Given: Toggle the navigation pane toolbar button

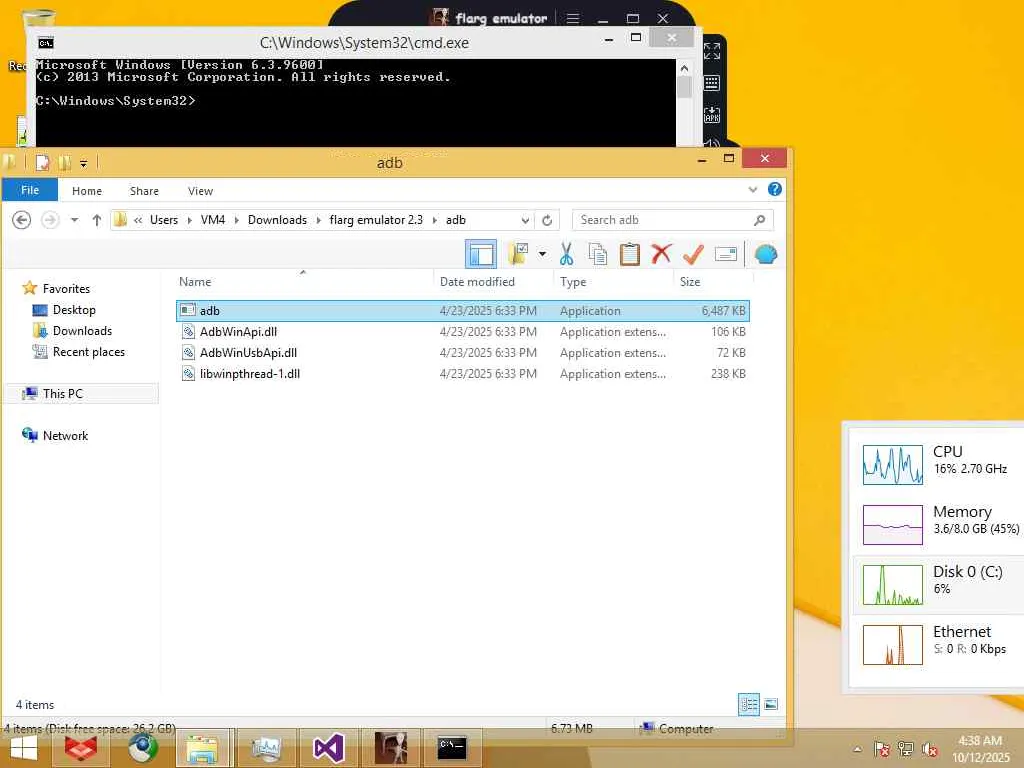Looking at the screenshot, I should 481,254.
